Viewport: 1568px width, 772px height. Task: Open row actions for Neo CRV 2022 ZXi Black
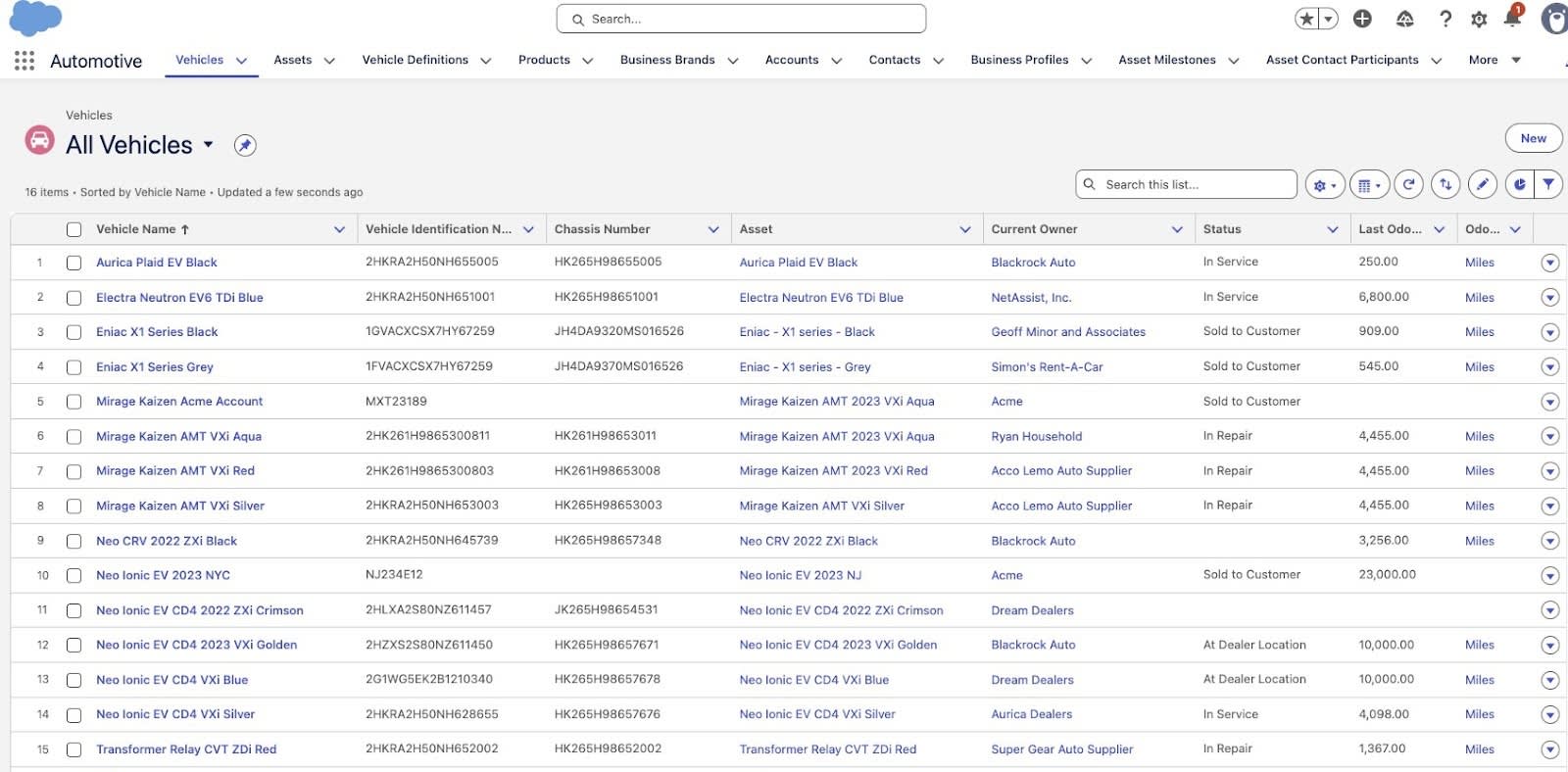click(x=1549, y=541)
